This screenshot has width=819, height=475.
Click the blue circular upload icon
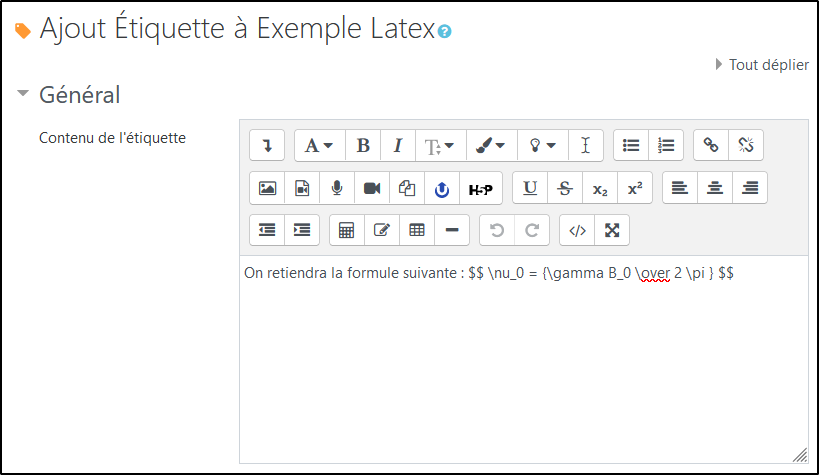coord(442,189)
